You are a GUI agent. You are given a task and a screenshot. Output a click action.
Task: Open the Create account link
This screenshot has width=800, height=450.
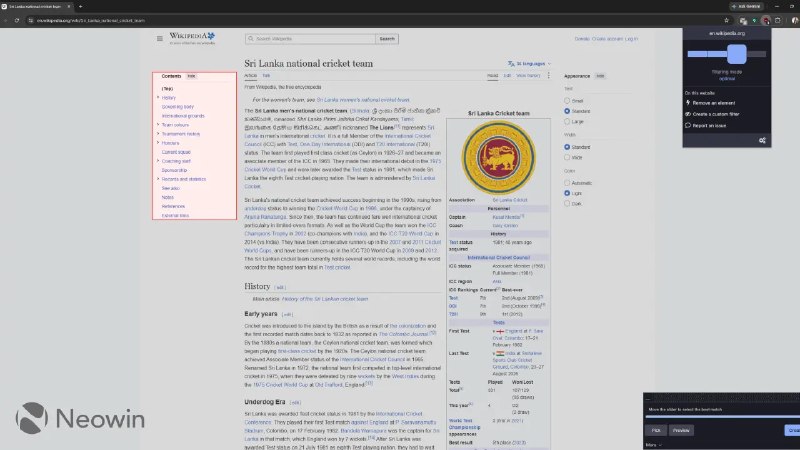pos(607,39)
